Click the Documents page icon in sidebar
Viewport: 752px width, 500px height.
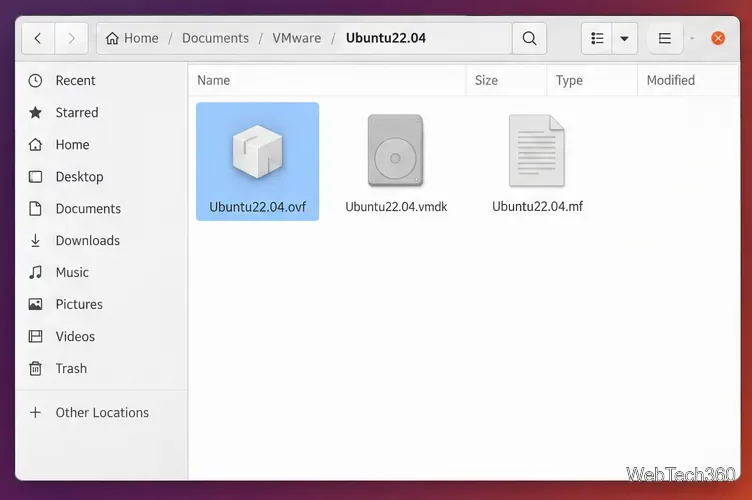[35, 209]
